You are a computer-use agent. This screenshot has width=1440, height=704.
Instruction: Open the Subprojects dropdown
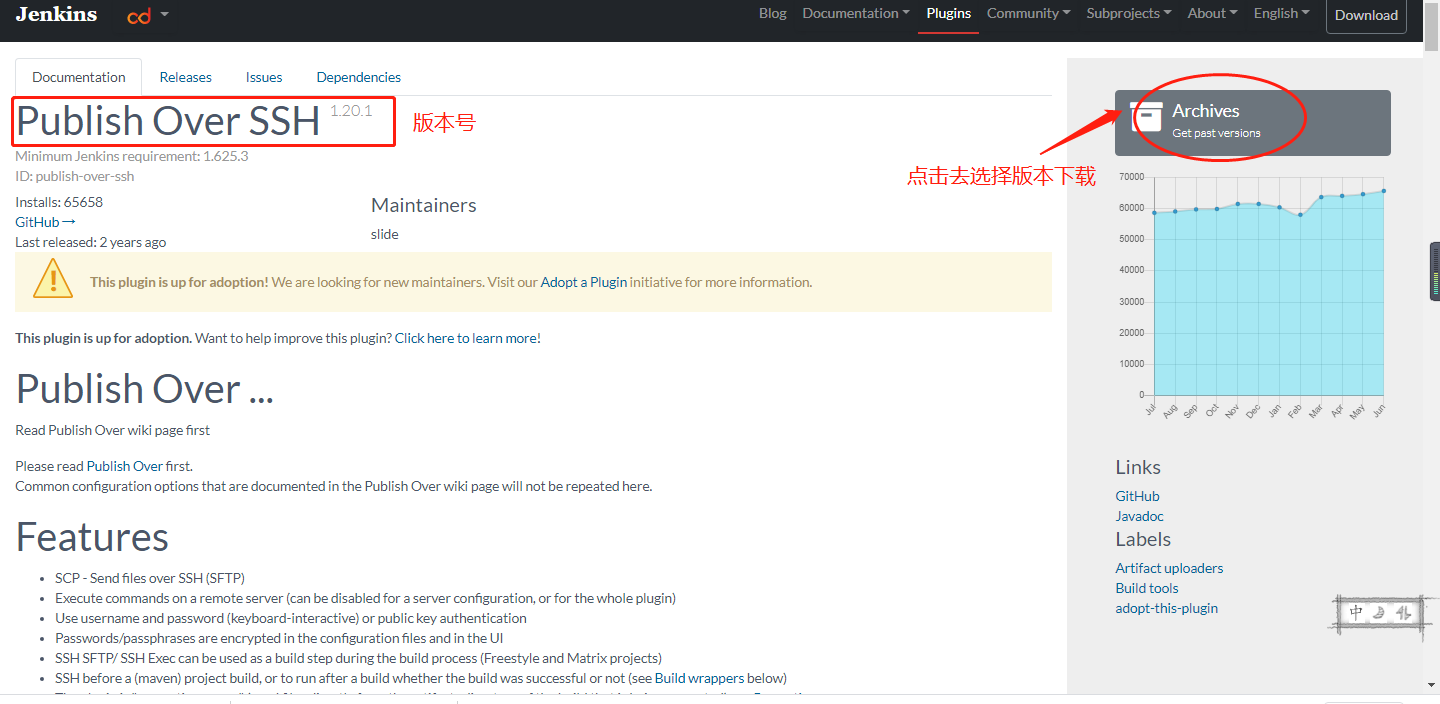[x=1129, y=14]
